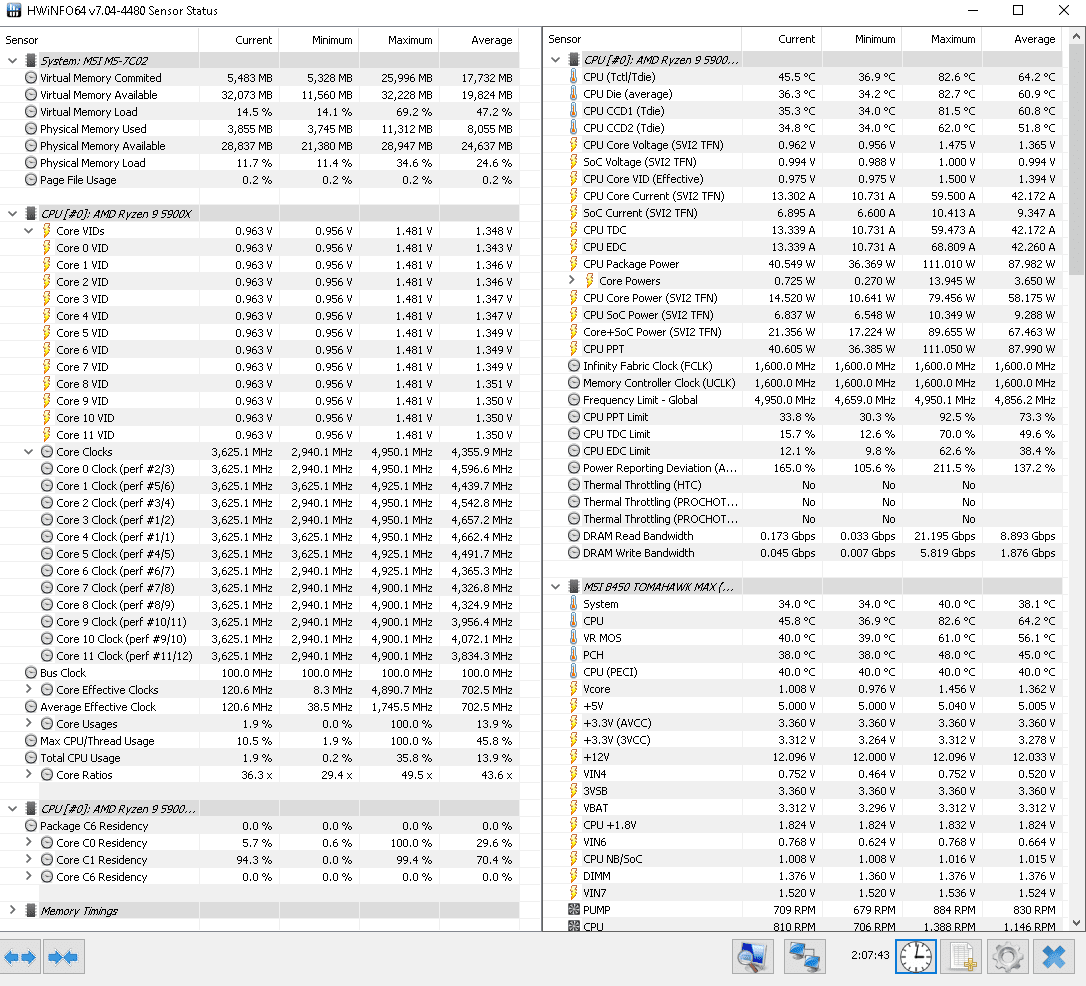Expand the Core Ratios row
This screenshot has height=986, width=1086.
click(x=28, y=775)
